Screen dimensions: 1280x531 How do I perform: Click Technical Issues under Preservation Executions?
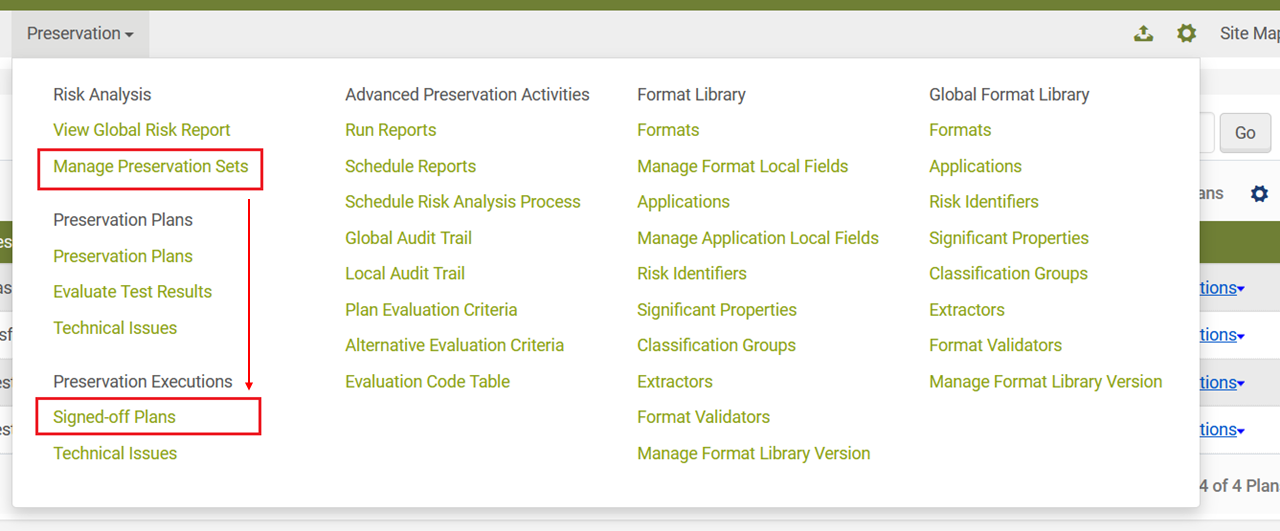[114, 454]
